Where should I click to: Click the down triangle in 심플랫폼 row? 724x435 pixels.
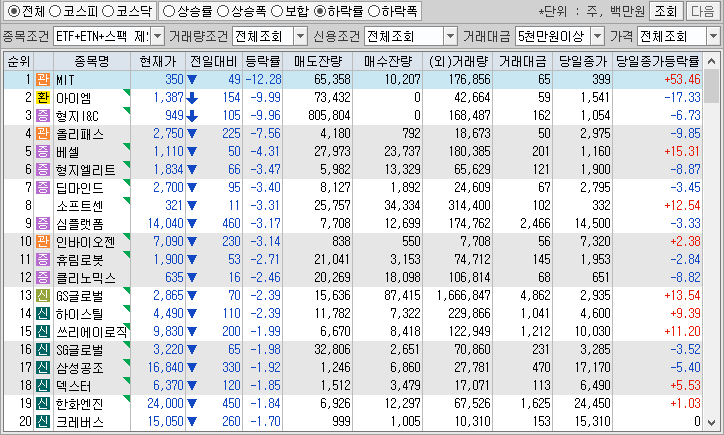click(192, 224)
